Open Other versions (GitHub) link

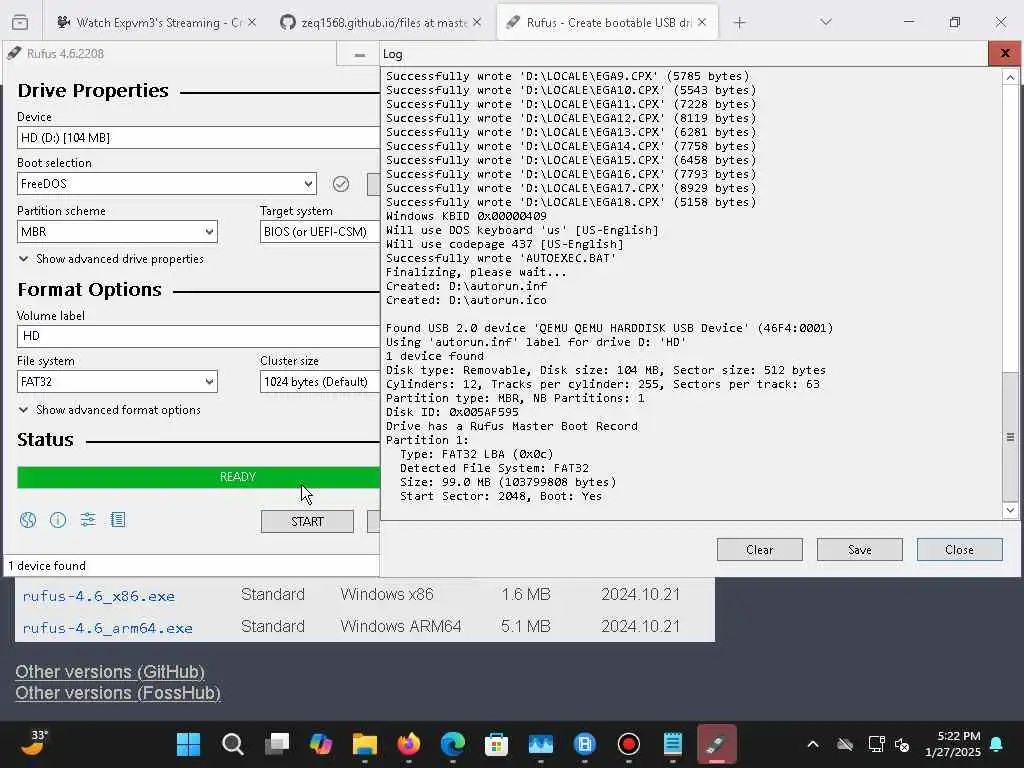110,672
